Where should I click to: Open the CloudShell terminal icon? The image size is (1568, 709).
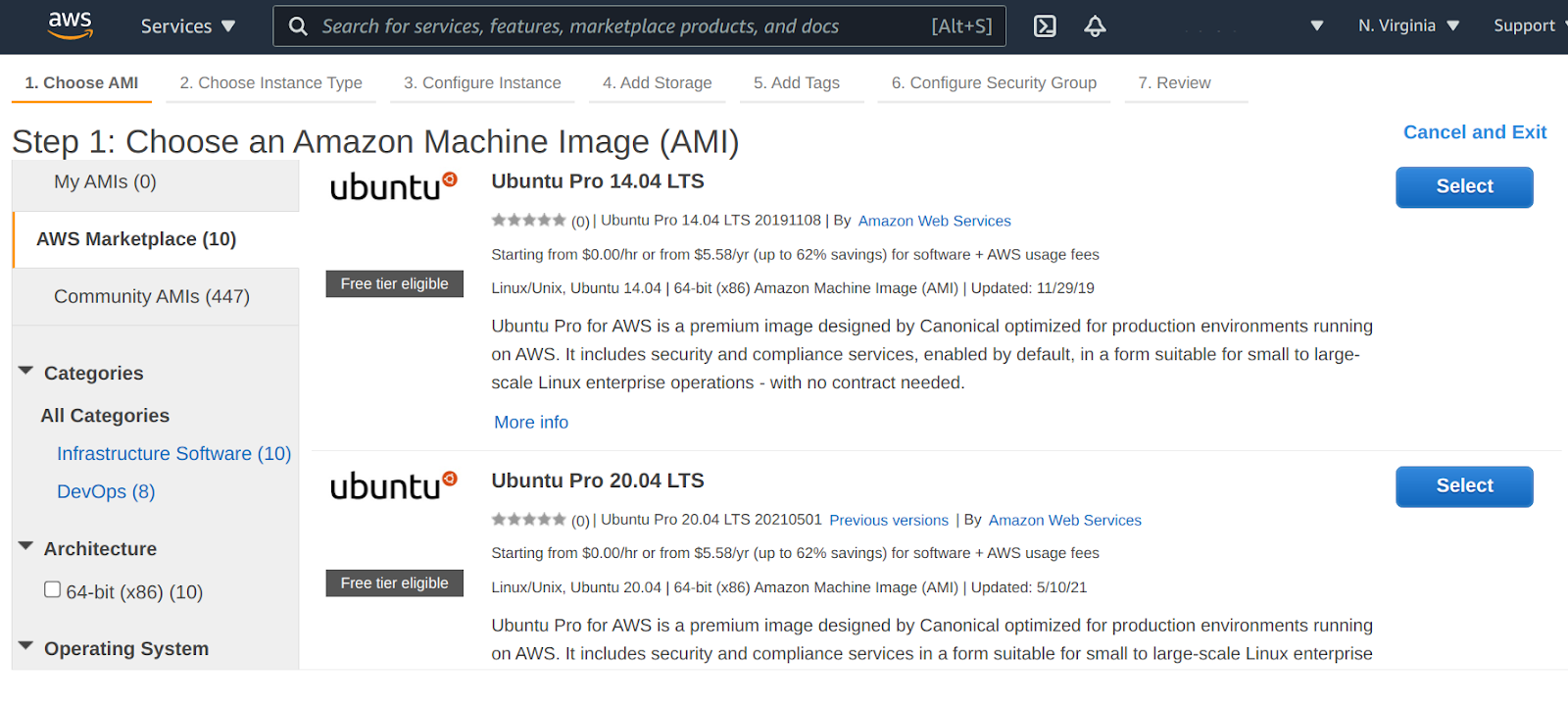point(1045,26)
